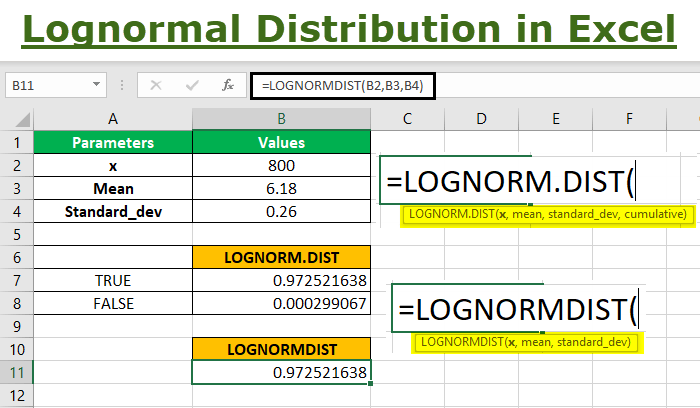
Task: Click the orange LOGNORM.DIST header cell
Action: tap(281, 258)
